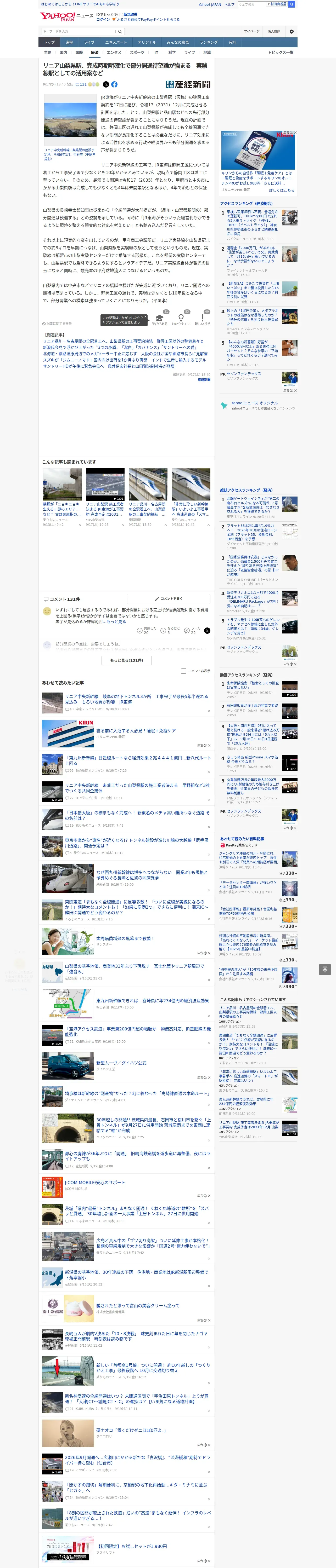Dismiss the 「非常に珍しい新幹線駅」 recommendation
The width and height of the screenshot is (336, 1568).
coord(209,525)
